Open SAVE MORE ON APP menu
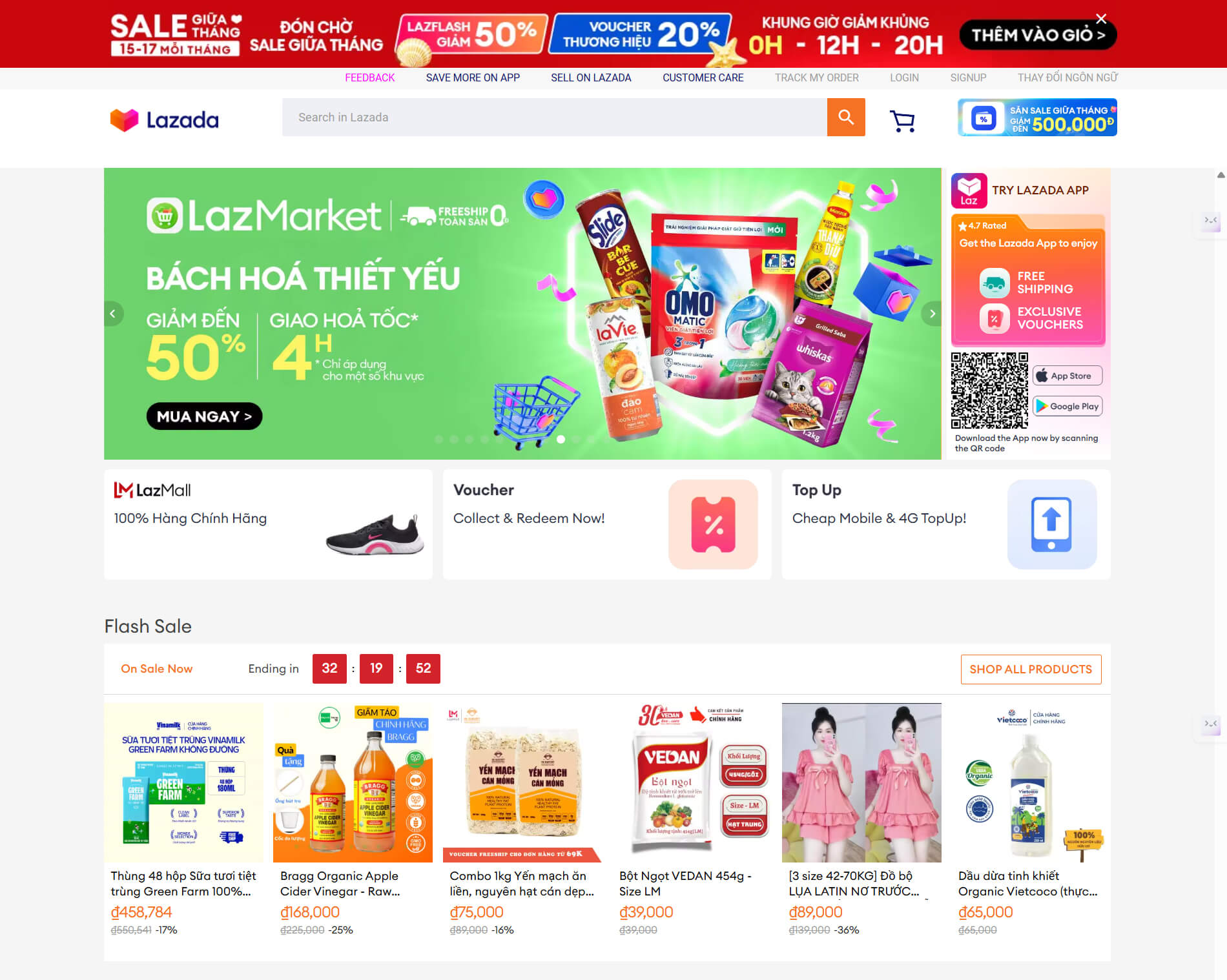1227x980 pixels. [x=473, y=77]
